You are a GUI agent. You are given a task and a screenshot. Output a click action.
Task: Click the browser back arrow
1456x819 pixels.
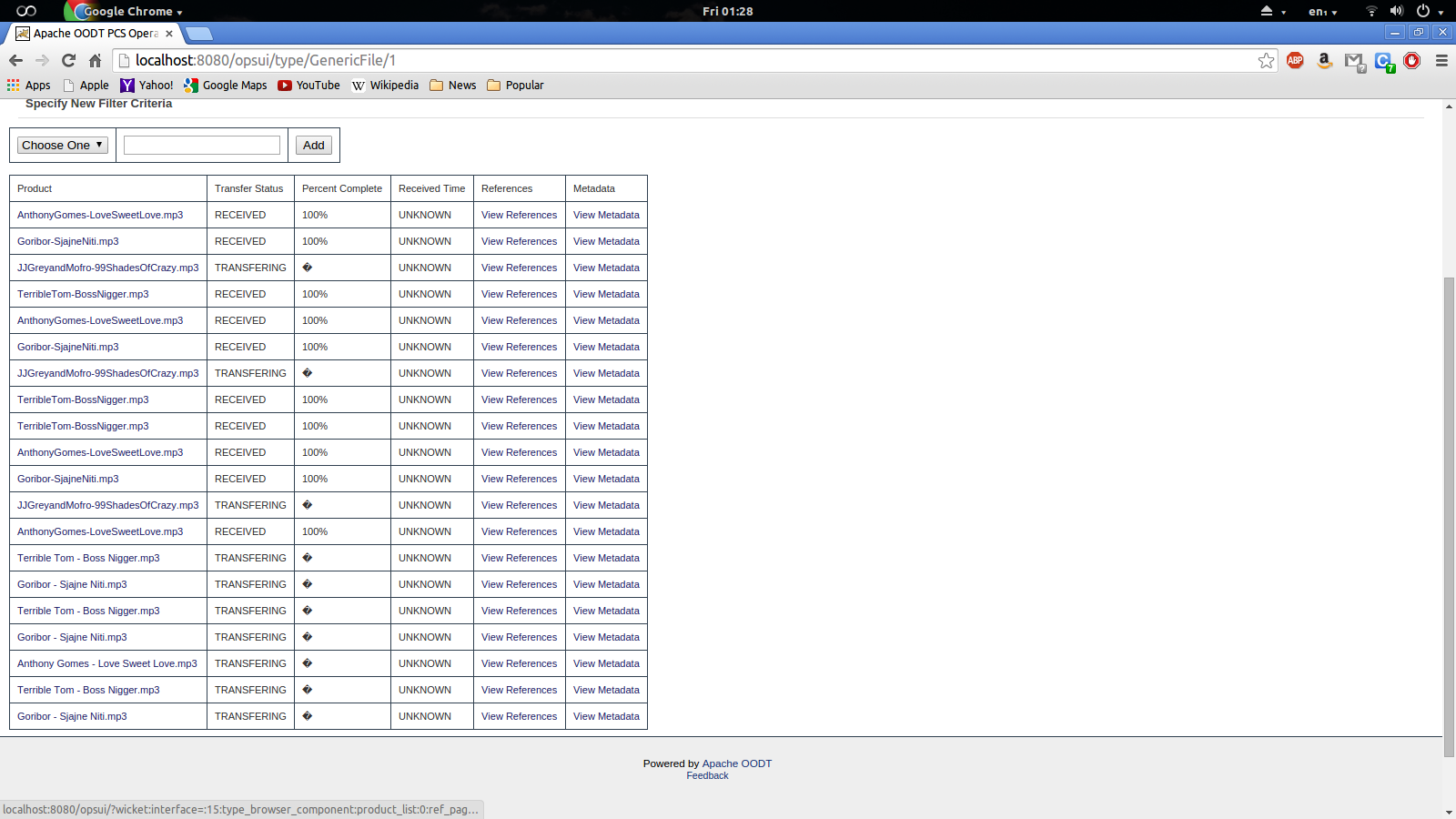pyautogui.click(x=15, y=60)
